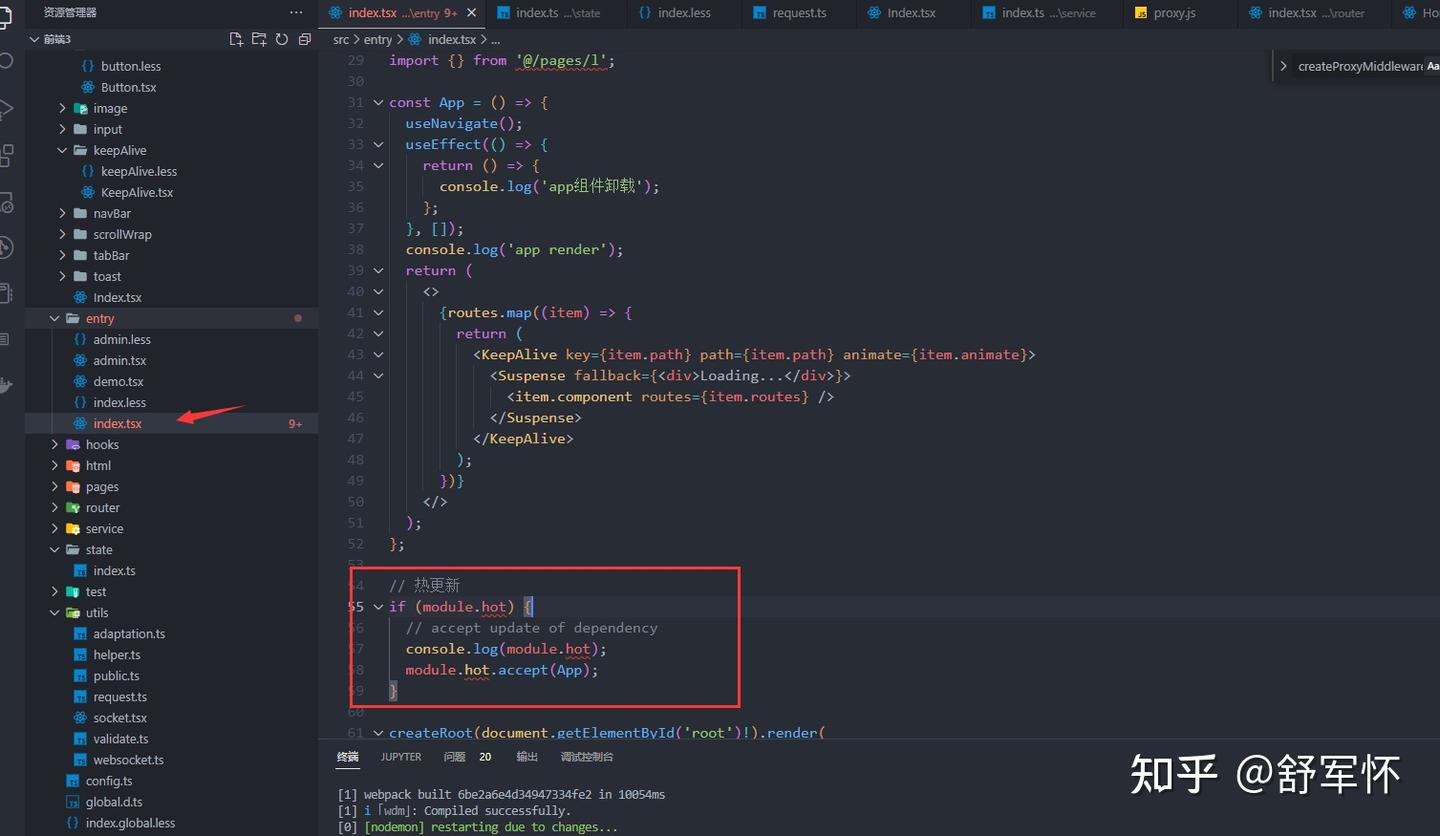The width and height of the screenshot is (1440, 836).
Task: Create a new file in the explorer
Action: [x=236, y=39]
